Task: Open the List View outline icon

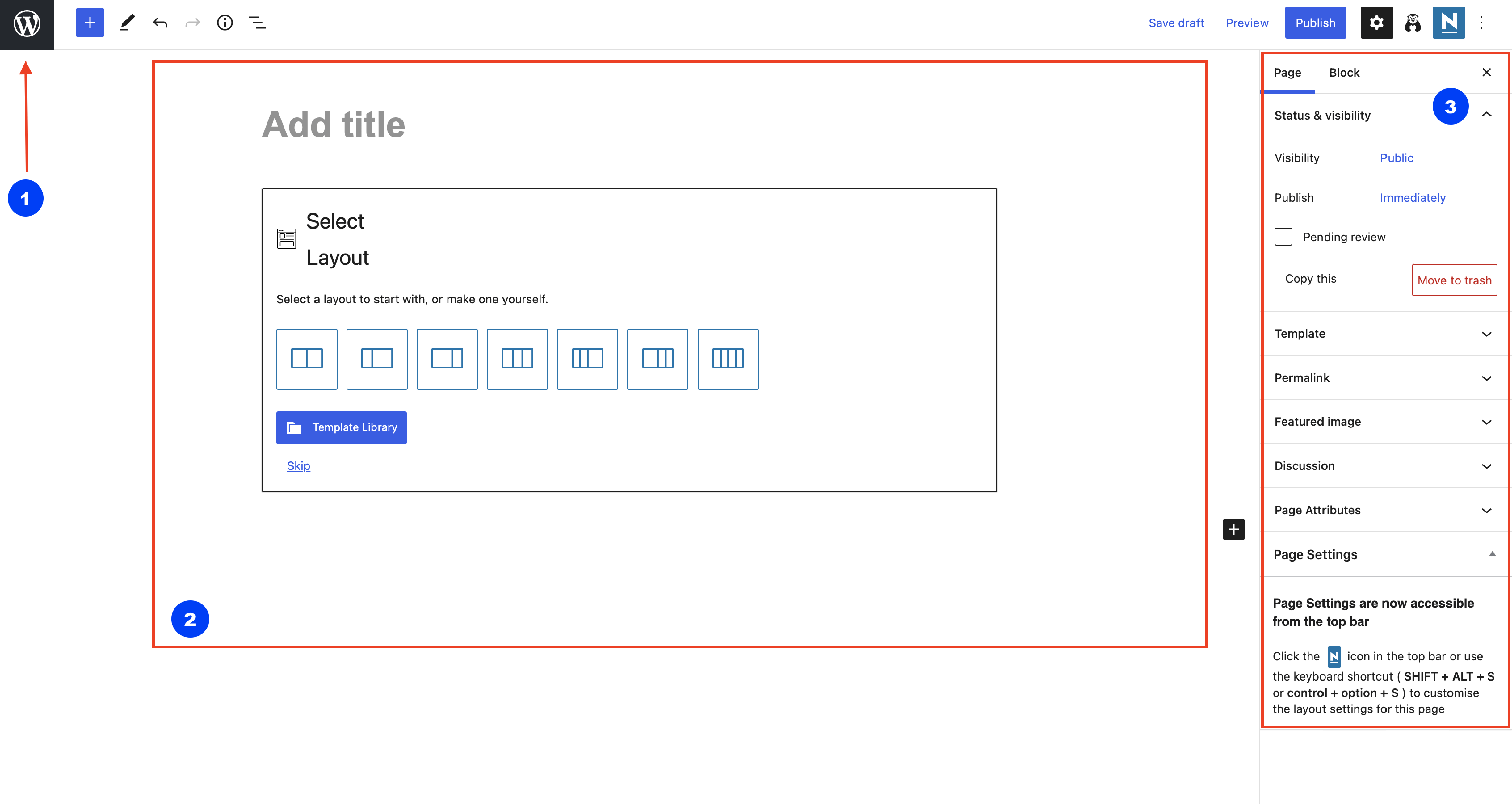Action: (257, 23)
